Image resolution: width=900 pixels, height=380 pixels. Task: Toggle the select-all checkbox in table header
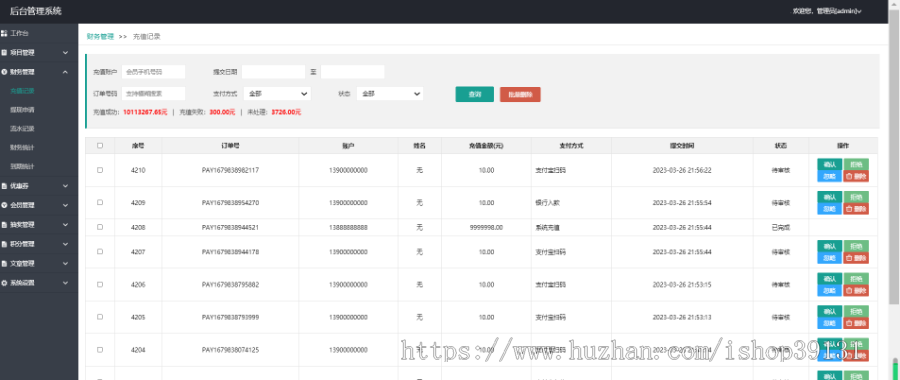[100, 146]
